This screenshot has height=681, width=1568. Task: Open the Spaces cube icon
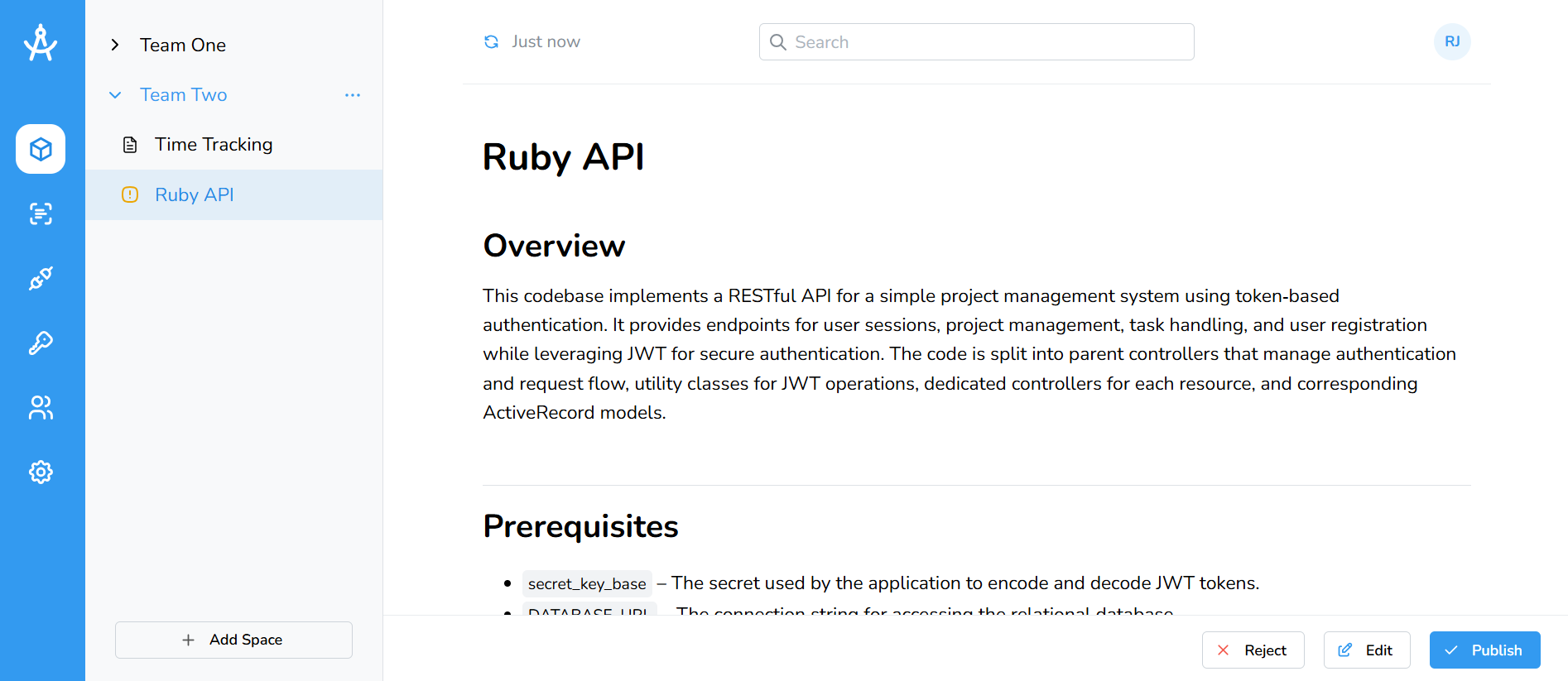pos(41,149)
